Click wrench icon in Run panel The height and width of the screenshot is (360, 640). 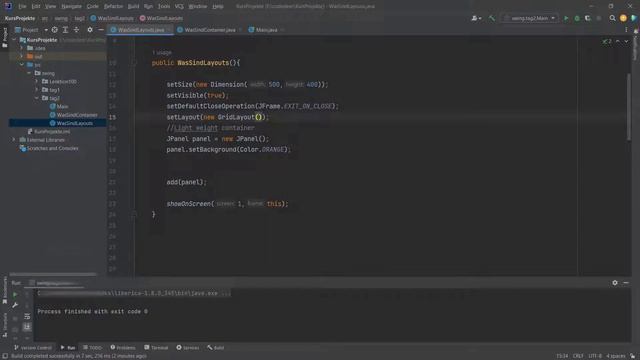15,305
